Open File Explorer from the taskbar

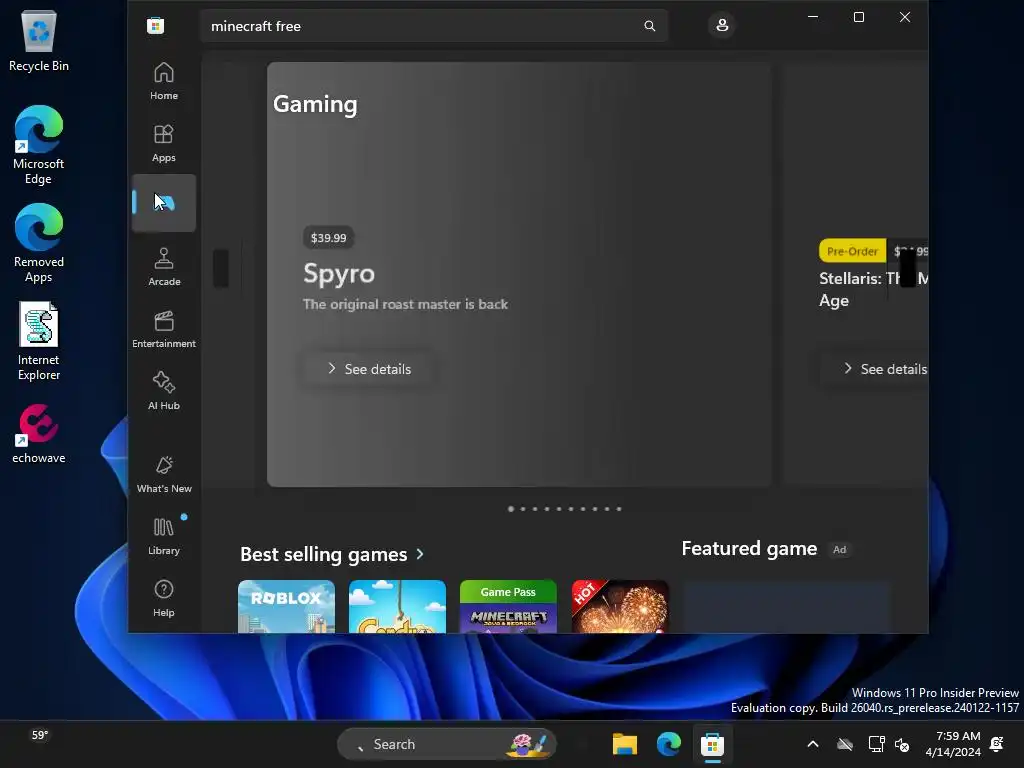624,744
